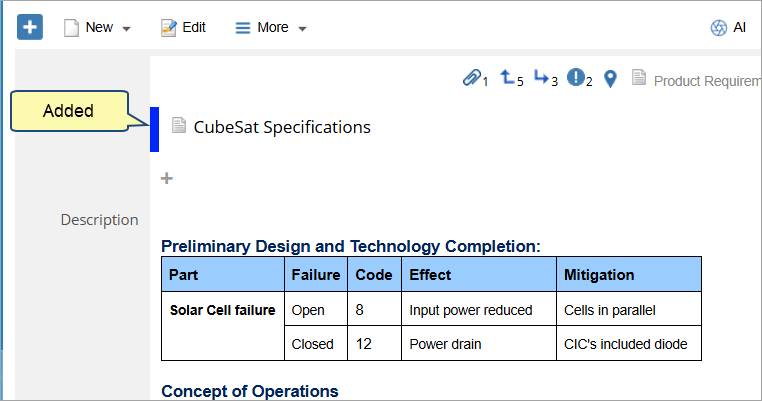
Task: Show upstream relationships arrow icon
Action: 508,78
